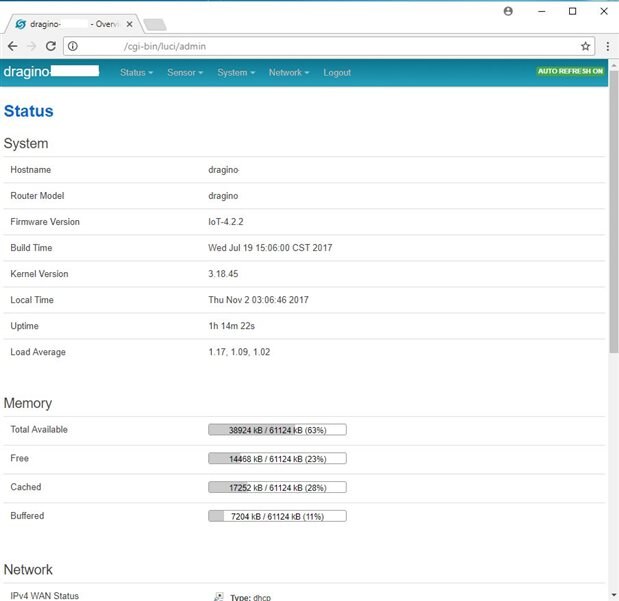619x601 pixels.
Task: Click the Buffered memory progress bar
Action: 277,516
